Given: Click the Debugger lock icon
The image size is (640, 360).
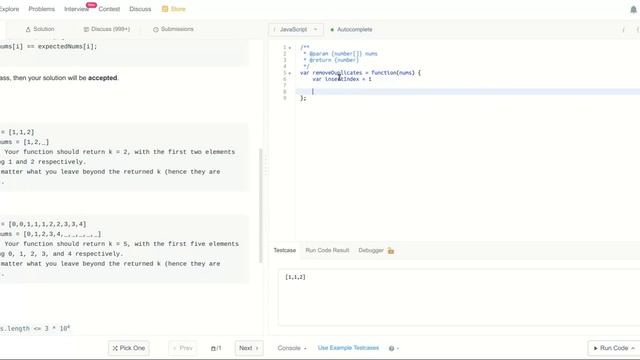Looking at the screenshot, I should (391, 251).
